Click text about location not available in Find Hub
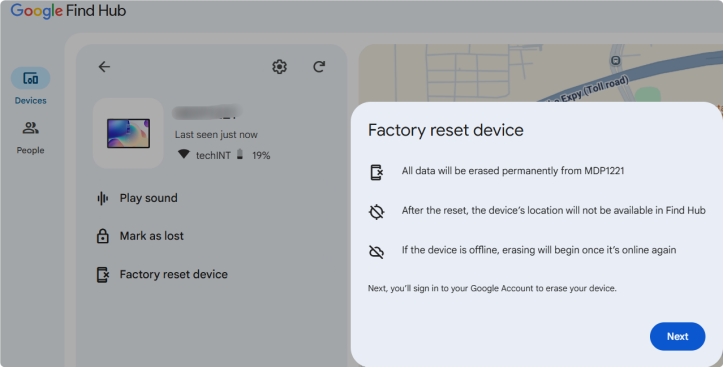 point(554,211)
